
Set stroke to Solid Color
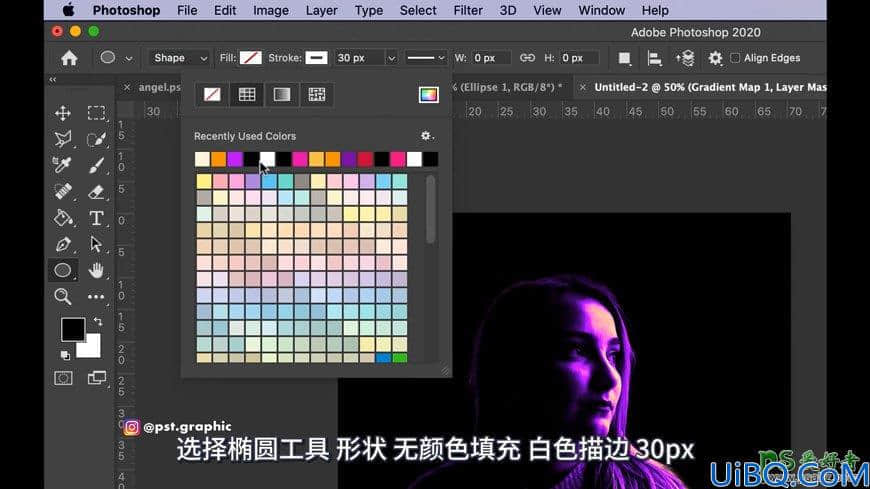coord(247,94)
